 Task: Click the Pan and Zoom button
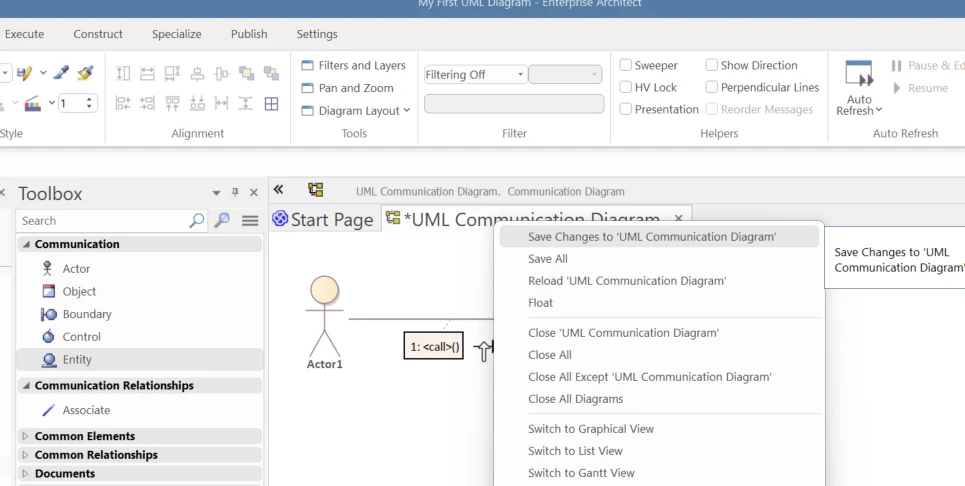[347, 88]
